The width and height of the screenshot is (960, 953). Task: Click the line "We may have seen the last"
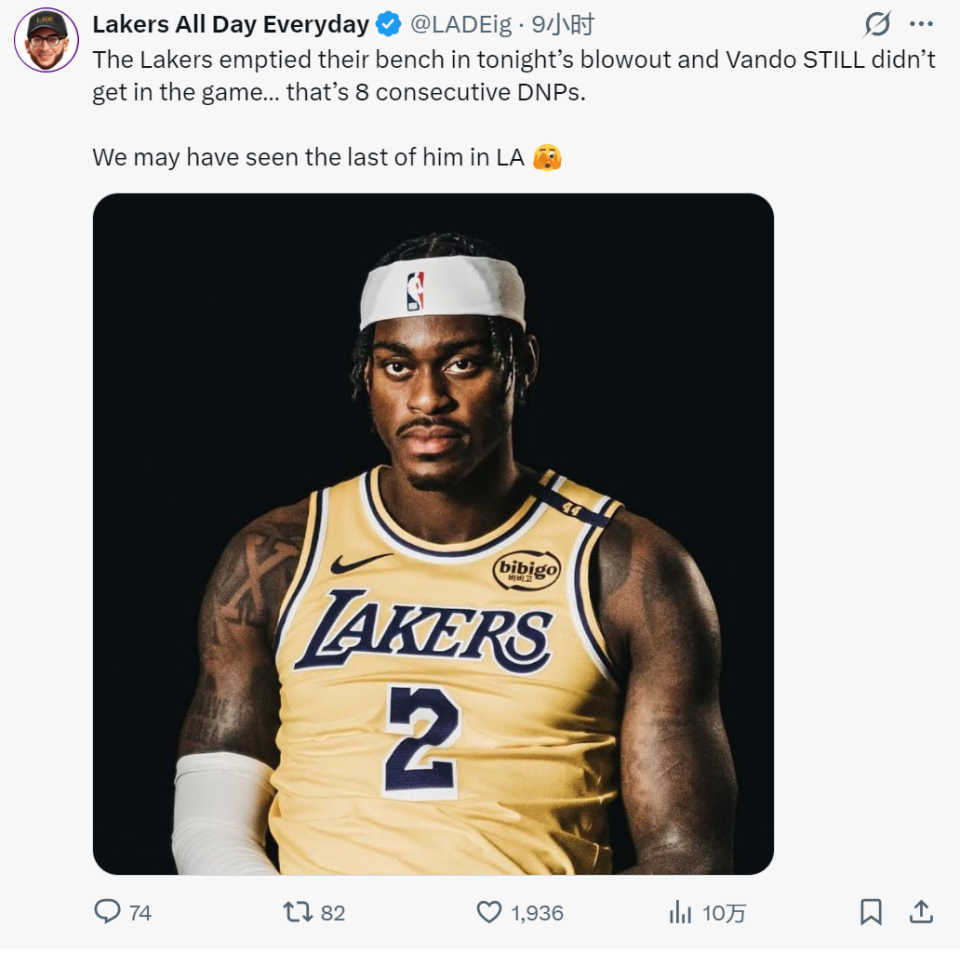(308, 157)
